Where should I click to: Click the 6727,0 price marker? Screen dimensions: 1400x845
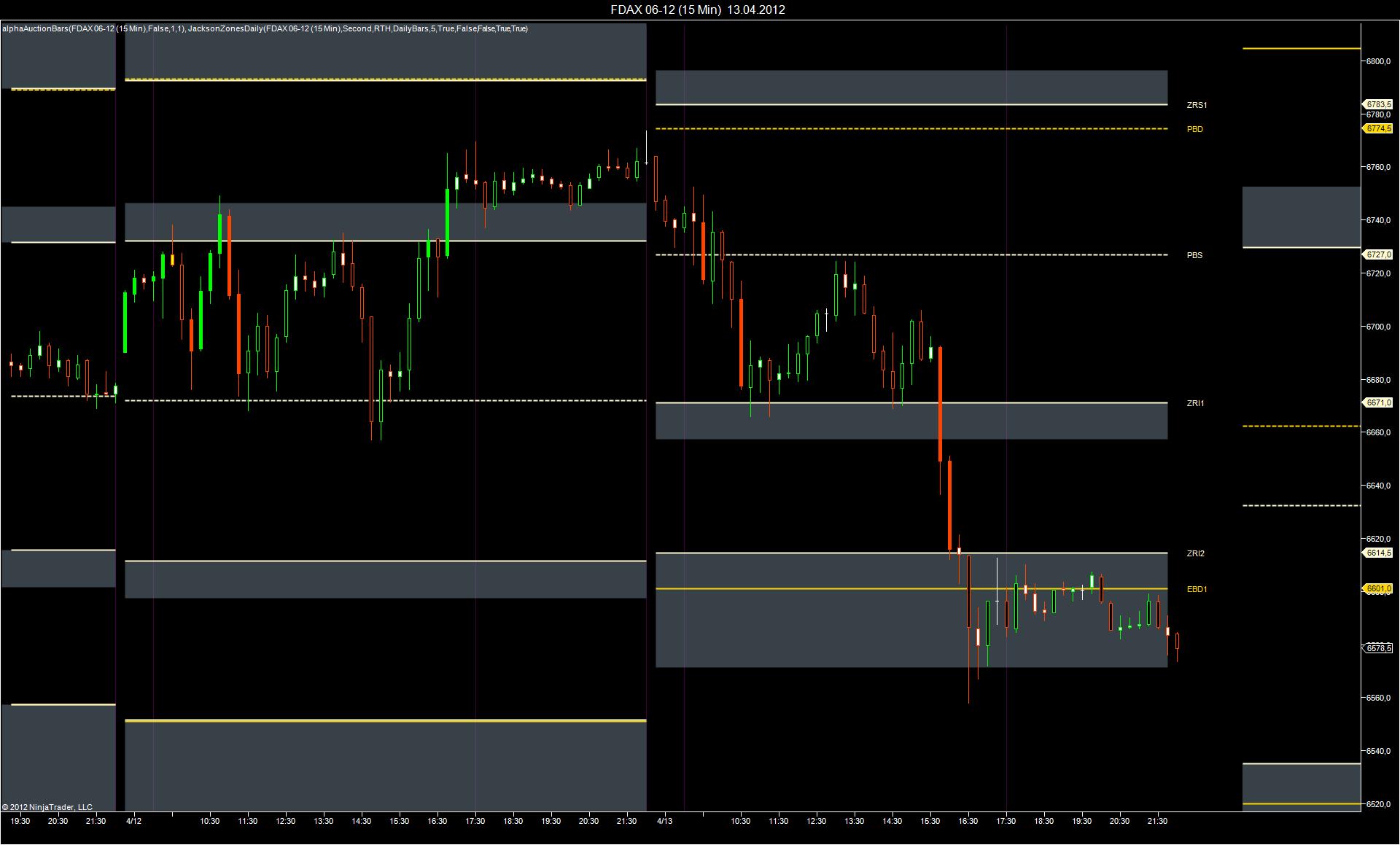click(1378, 254)
